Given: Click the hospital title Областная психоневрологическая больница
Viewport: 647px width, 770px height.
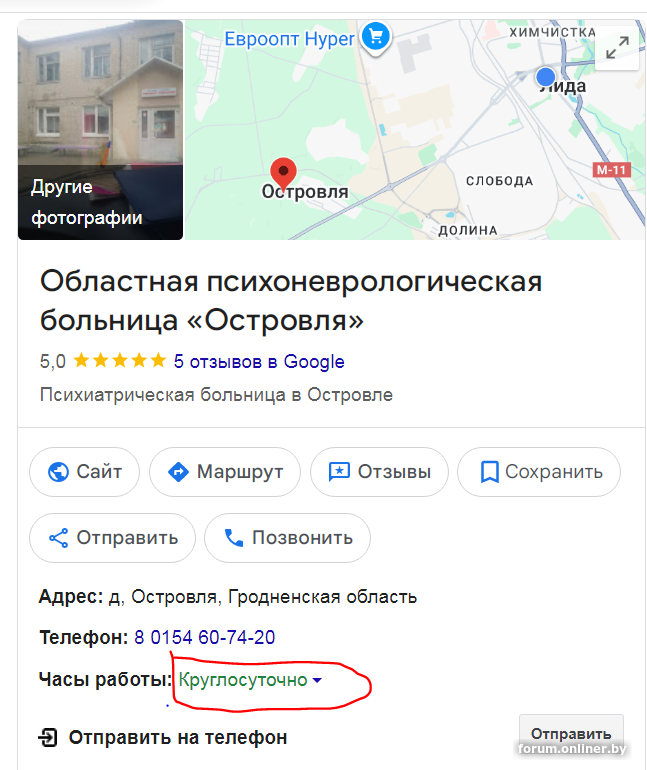Looking at the screenshot, I should (291, 301).
